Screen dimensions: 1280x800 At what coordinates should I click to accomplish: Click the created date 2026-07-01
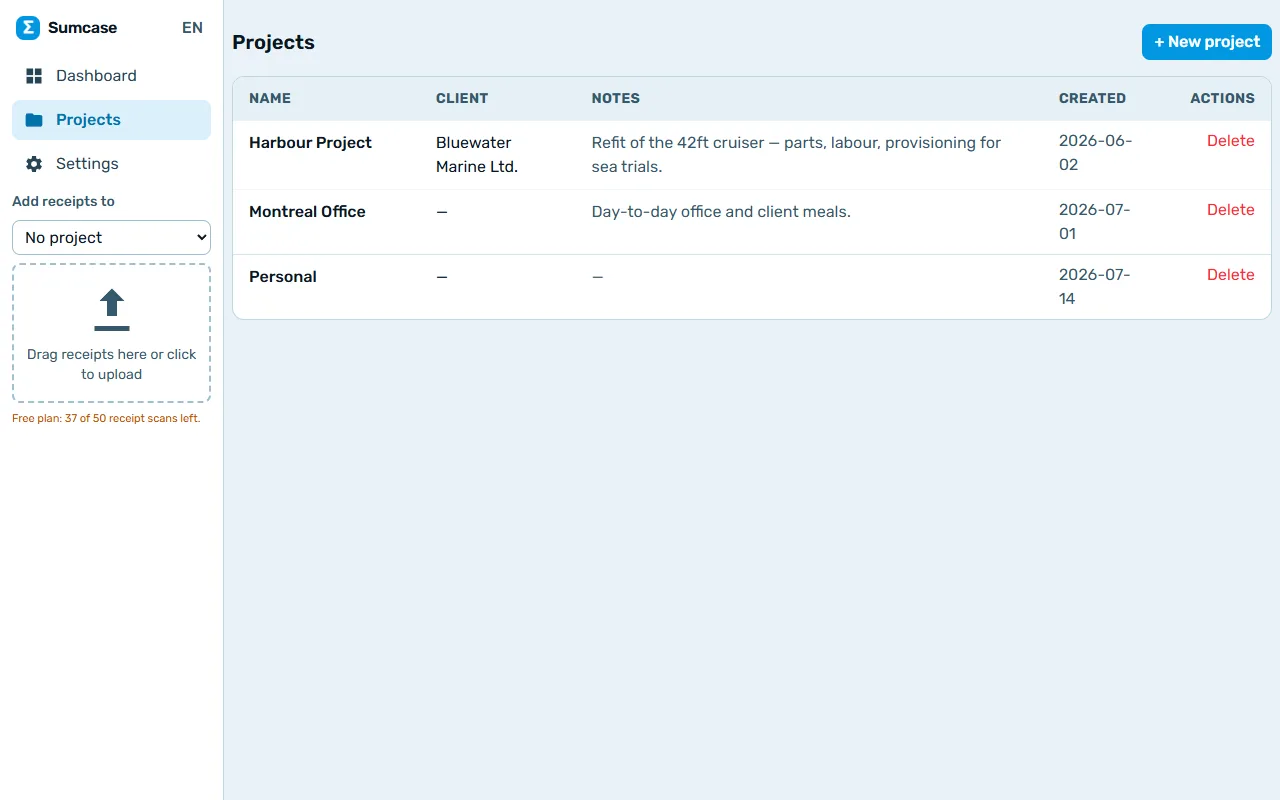[1095, 222]
